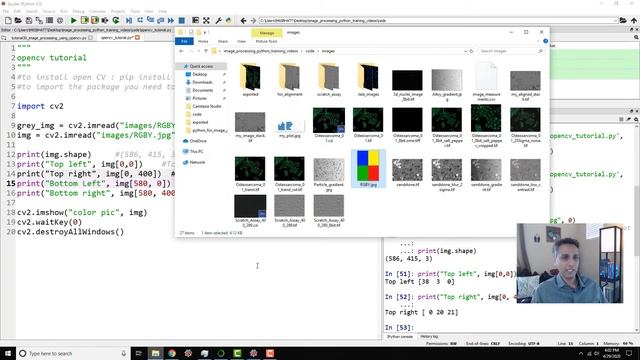Select OneDrive in navigation pane
640x360 pixels.
(198, 141)
